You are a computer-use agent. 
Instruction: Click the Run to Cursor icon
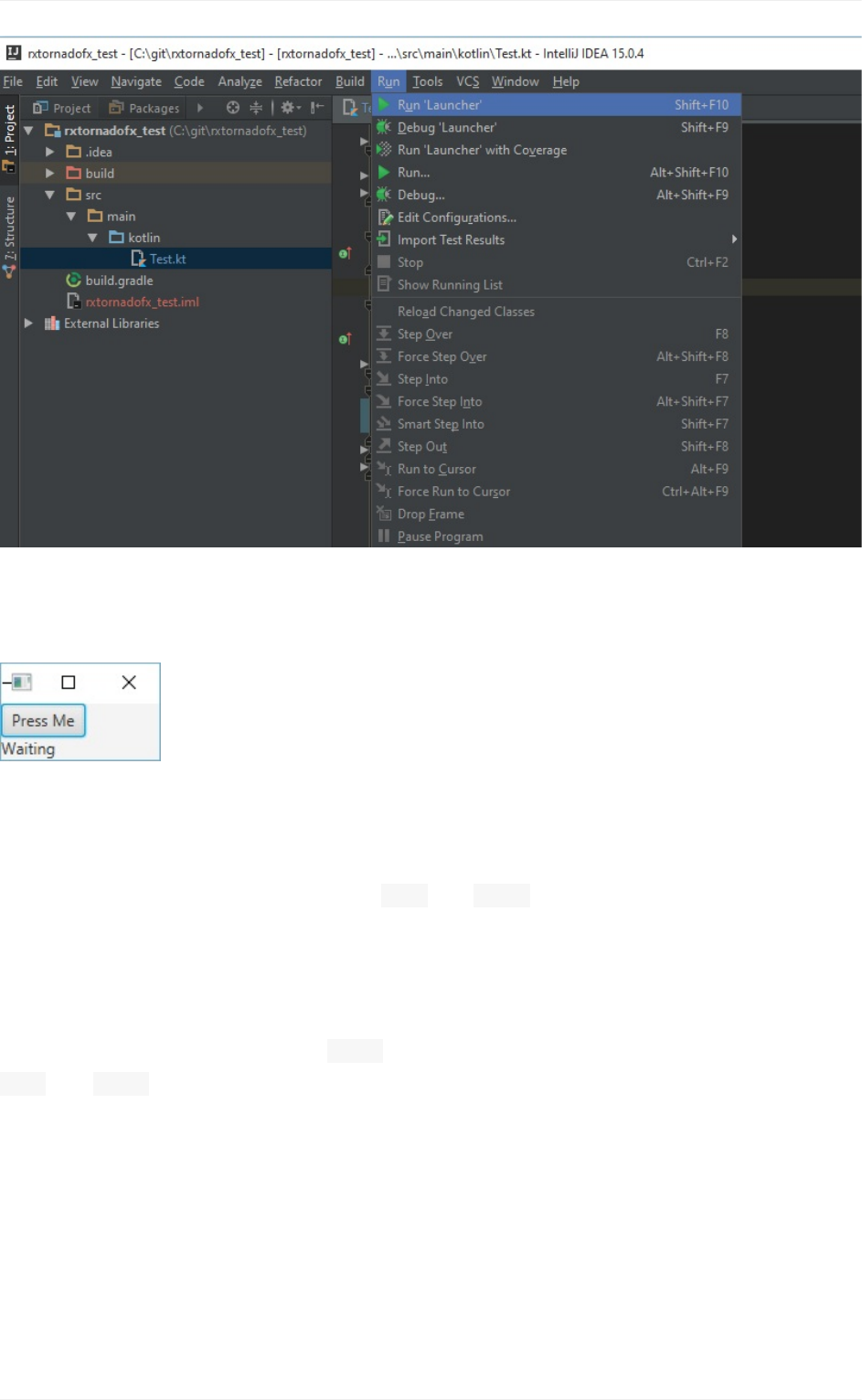pyautogui.click(x=384, y=468)
